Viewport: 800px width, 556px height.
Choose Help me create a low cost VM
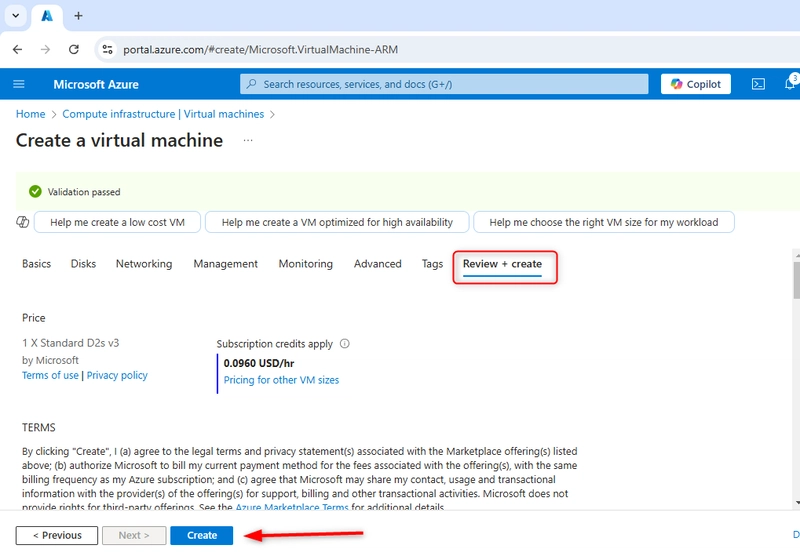[117, 222]
